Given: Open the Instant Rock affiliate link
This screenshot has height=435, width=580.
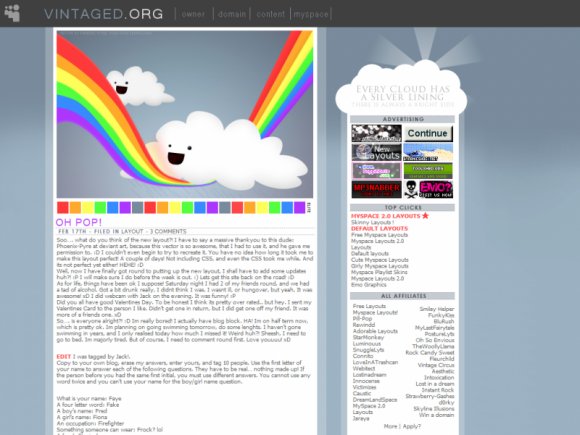Looking at the screenshot, I should tap(438, 390).
